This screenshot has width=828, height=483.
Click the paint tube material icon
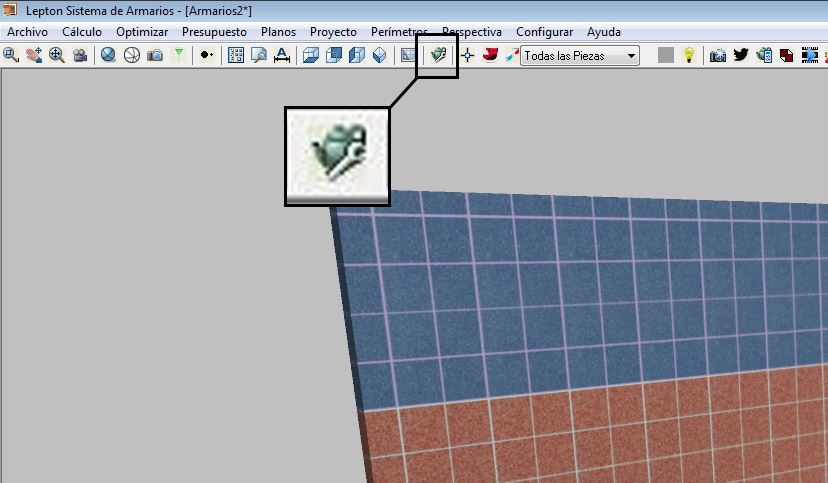[511, 55]
